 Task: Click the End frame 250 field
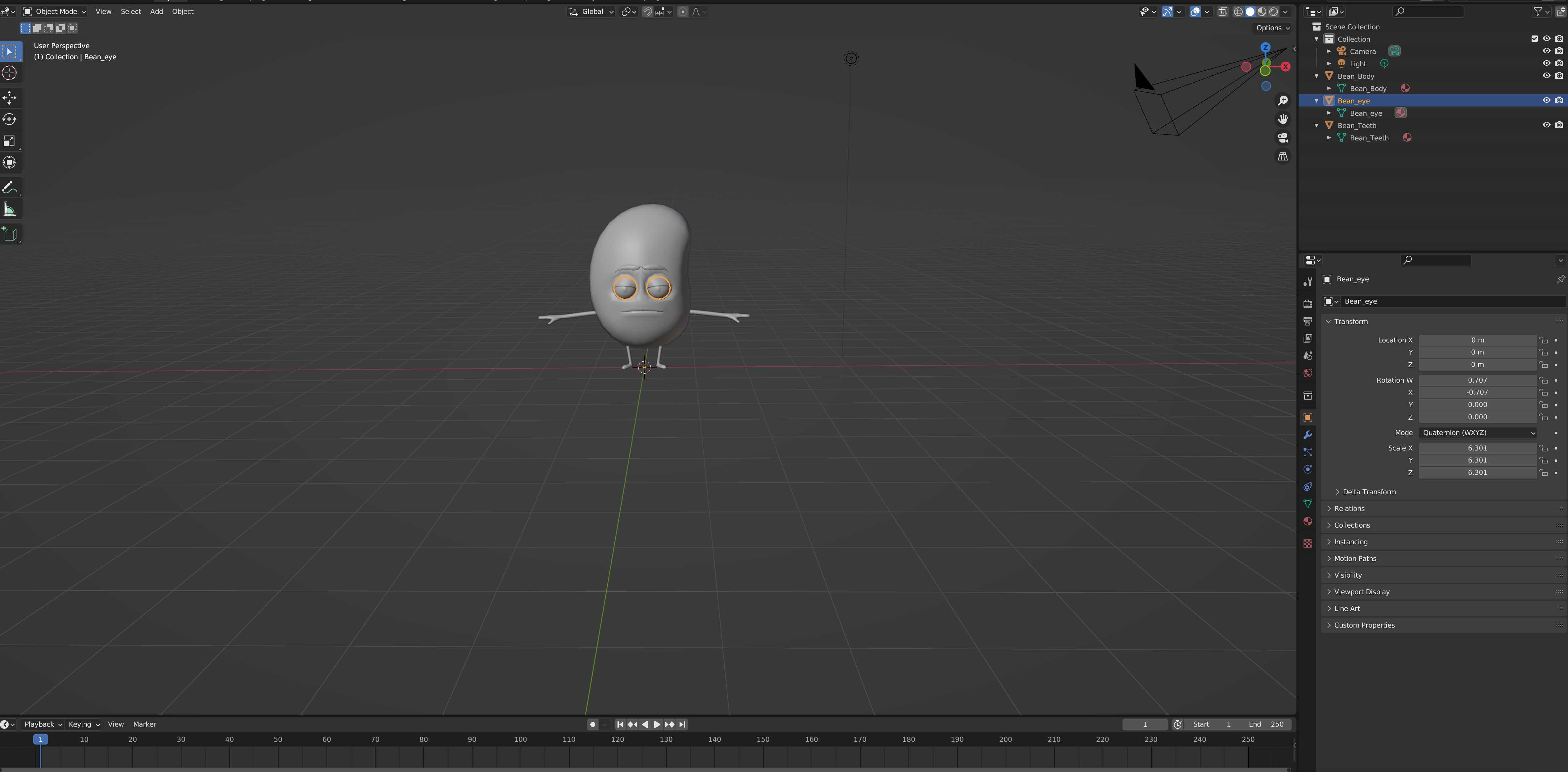click(x=1266, y=724)
